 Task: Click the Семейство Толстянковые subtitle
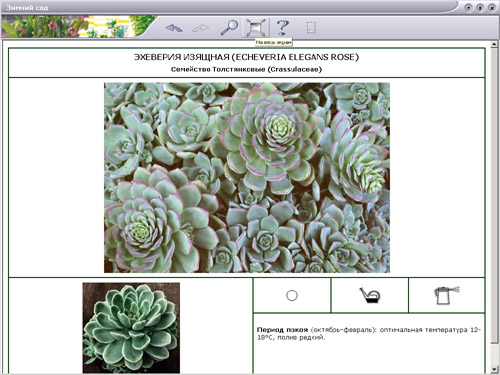click(x=246, y=69)
